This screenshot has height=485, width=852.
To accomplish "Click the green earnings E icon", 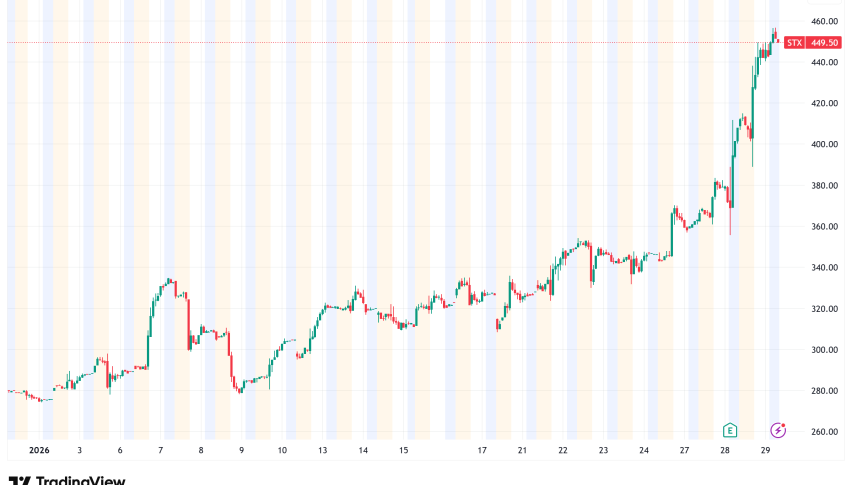I will [x=730, y=429].
